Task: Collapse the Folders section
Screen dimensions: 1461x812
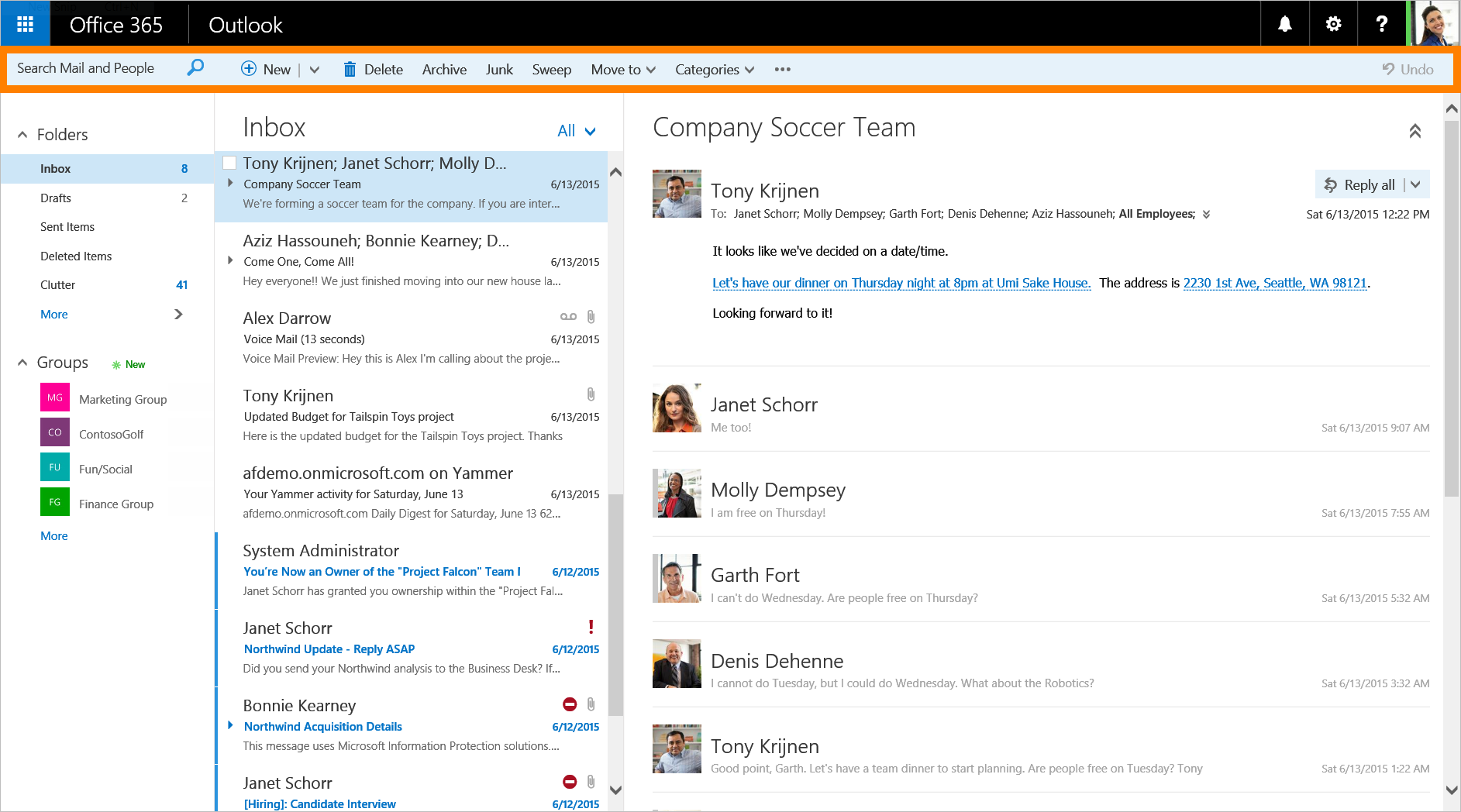Action: [x=22, y=134]
